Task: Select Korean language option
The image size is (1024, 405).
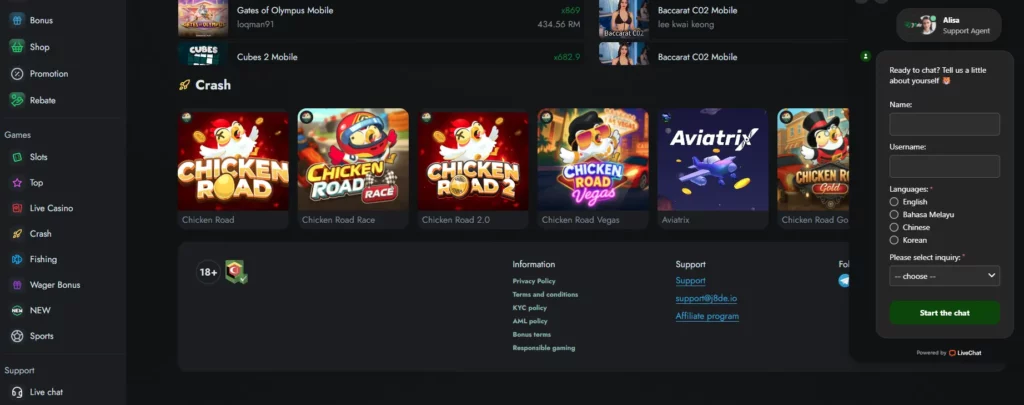Action: pos(894,240)
